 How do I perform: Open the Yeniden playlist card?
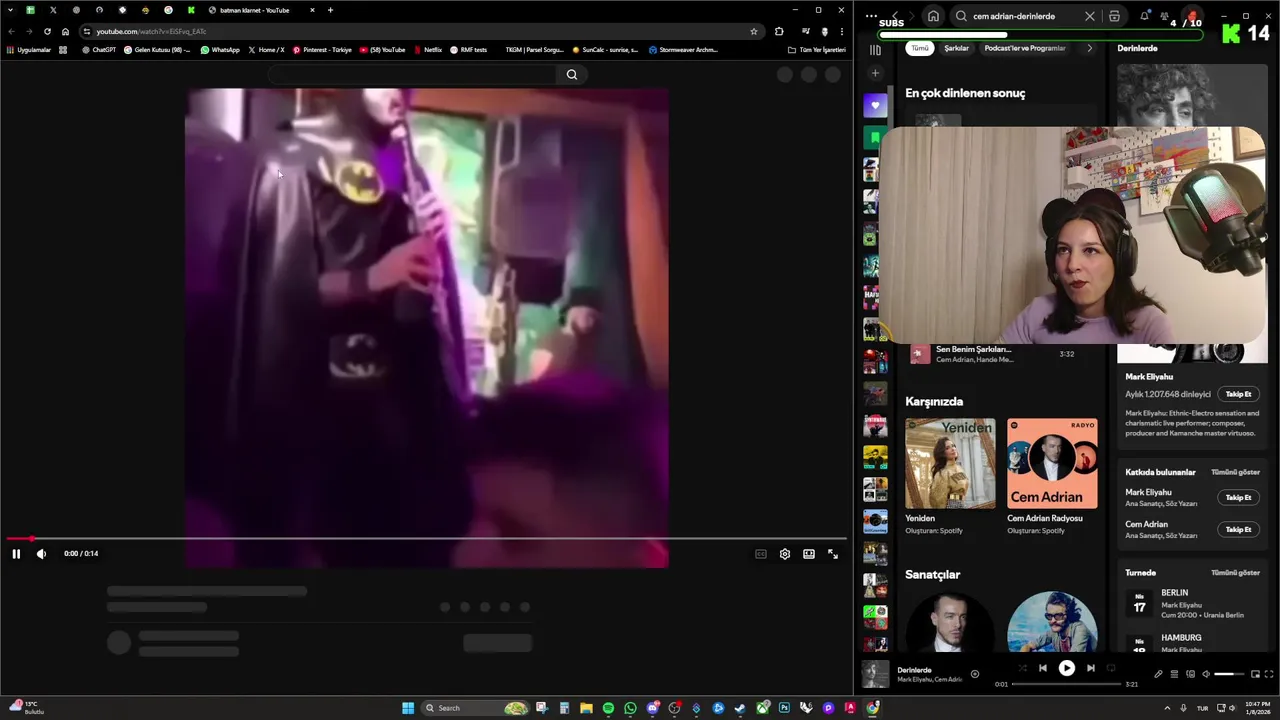click(x=950, y=476)
